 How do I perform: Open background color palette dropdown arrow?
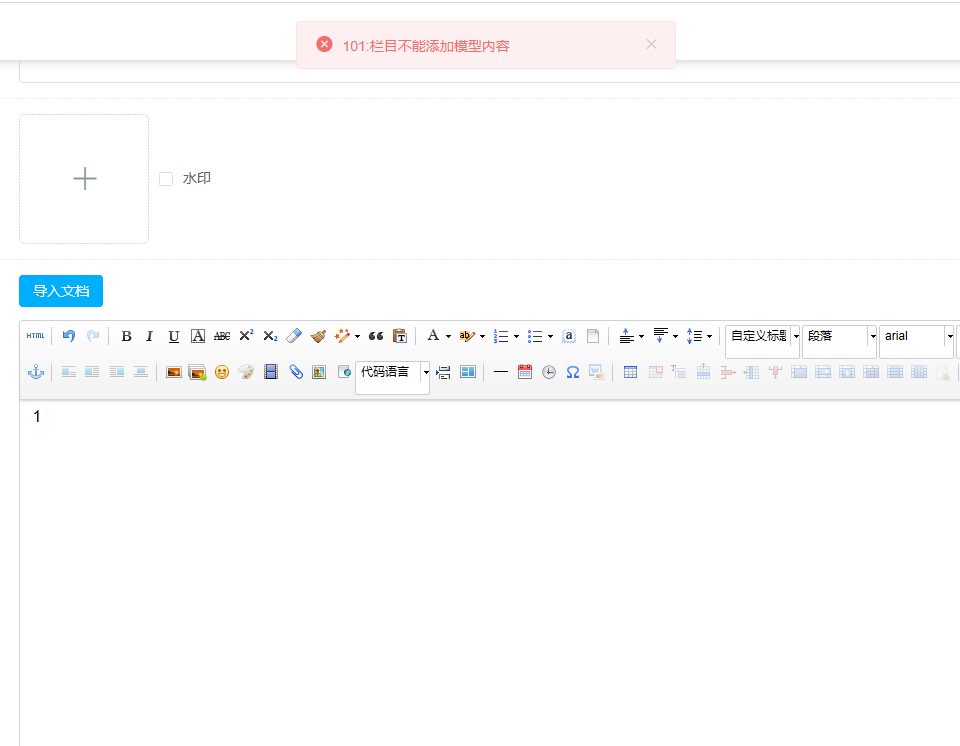[x=482, y=336]
